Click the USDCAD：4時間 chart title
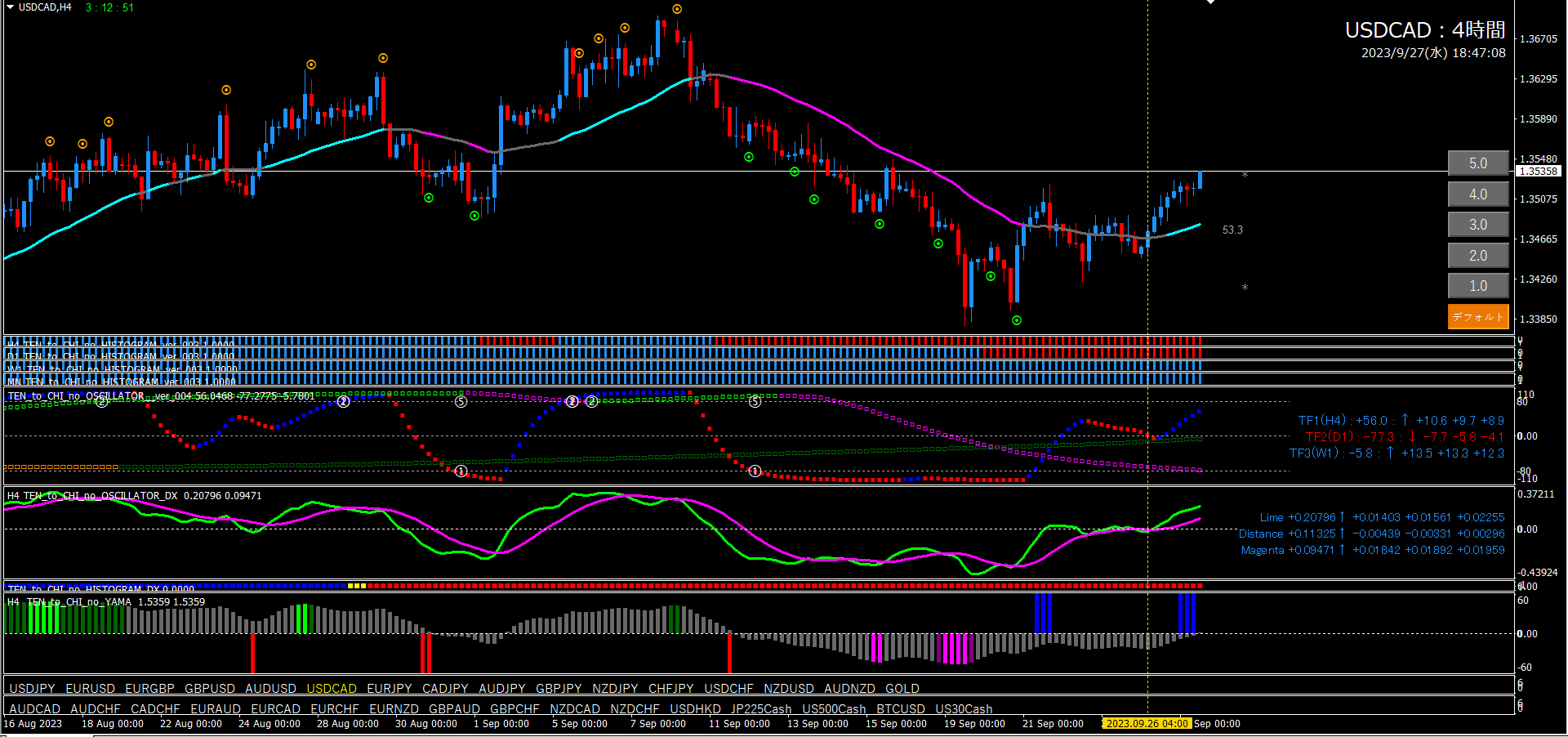 (x=1425, y=30)
